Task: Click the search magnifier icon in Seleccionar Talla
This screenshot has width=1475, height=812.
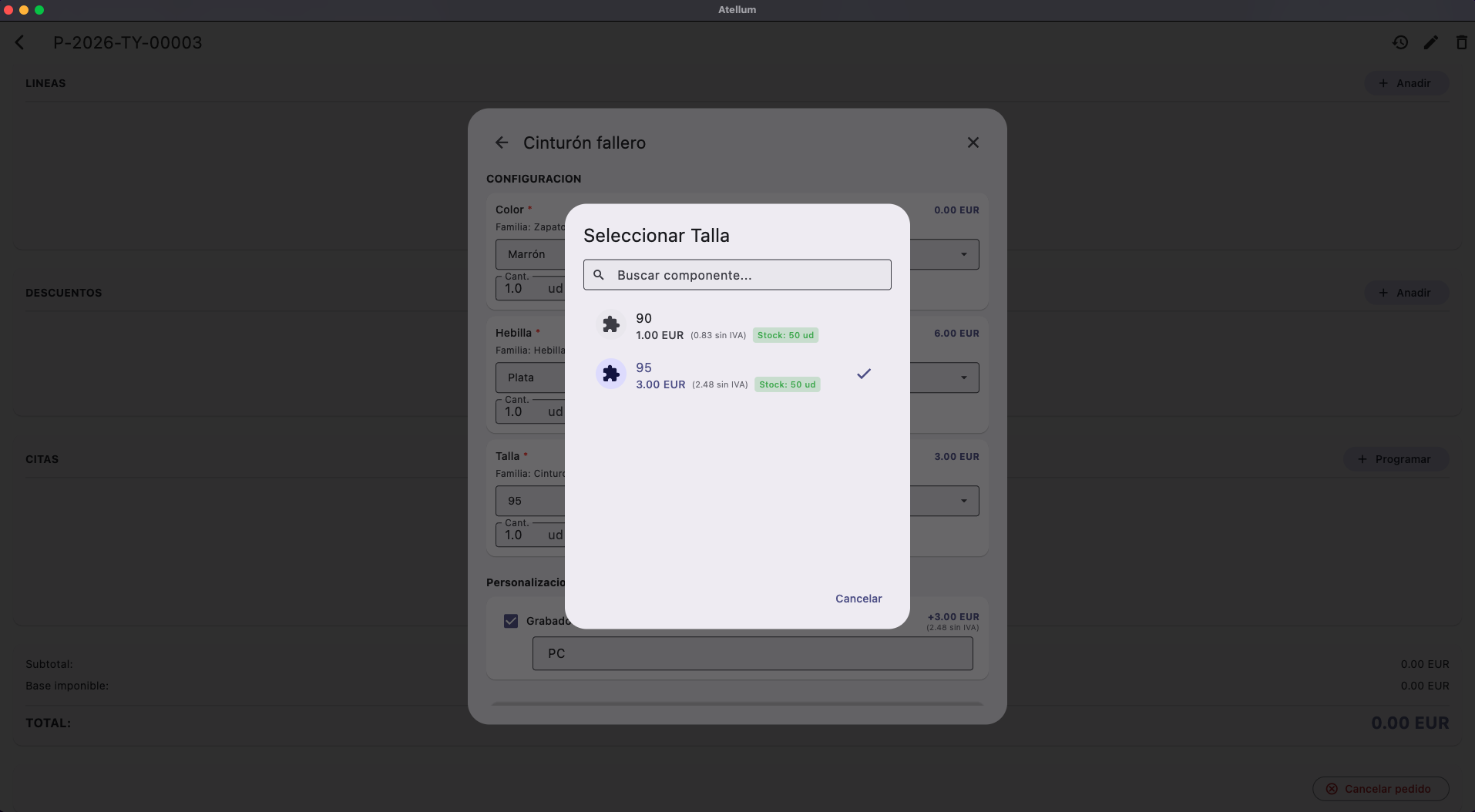Action: (599, 275)
